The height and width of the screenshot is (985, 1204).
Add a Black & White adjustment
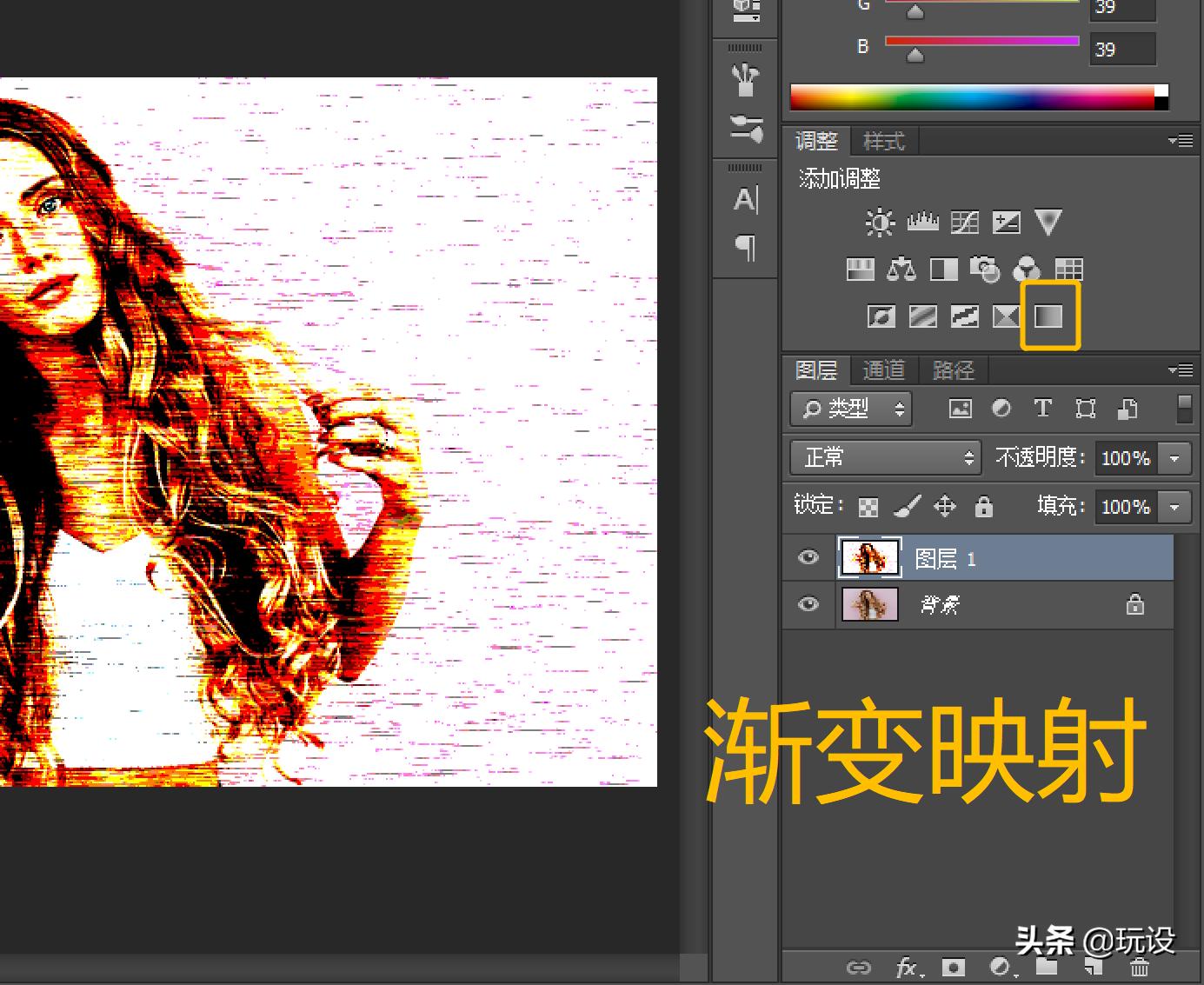(x=943, y=270)
